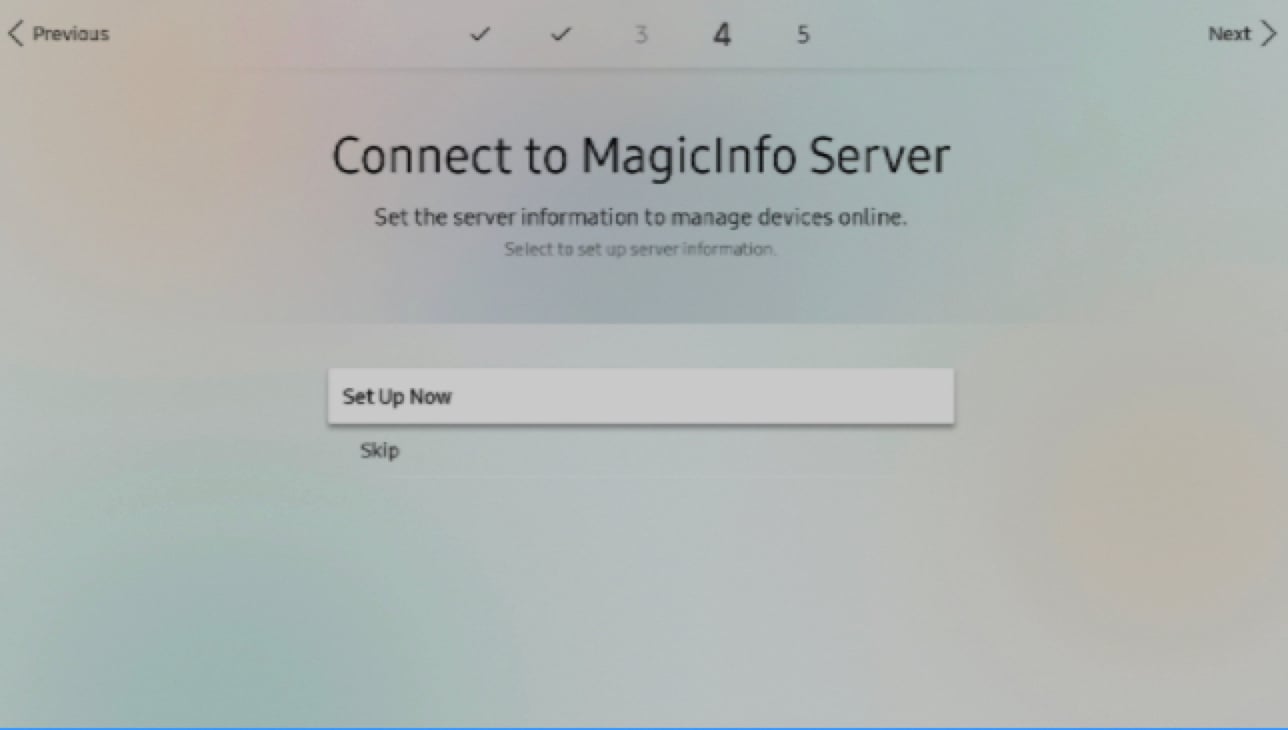This screenshot has height=730, width=1288.
Task: Click the blue bar at the screen bottom
Action: tap(644, 727)
